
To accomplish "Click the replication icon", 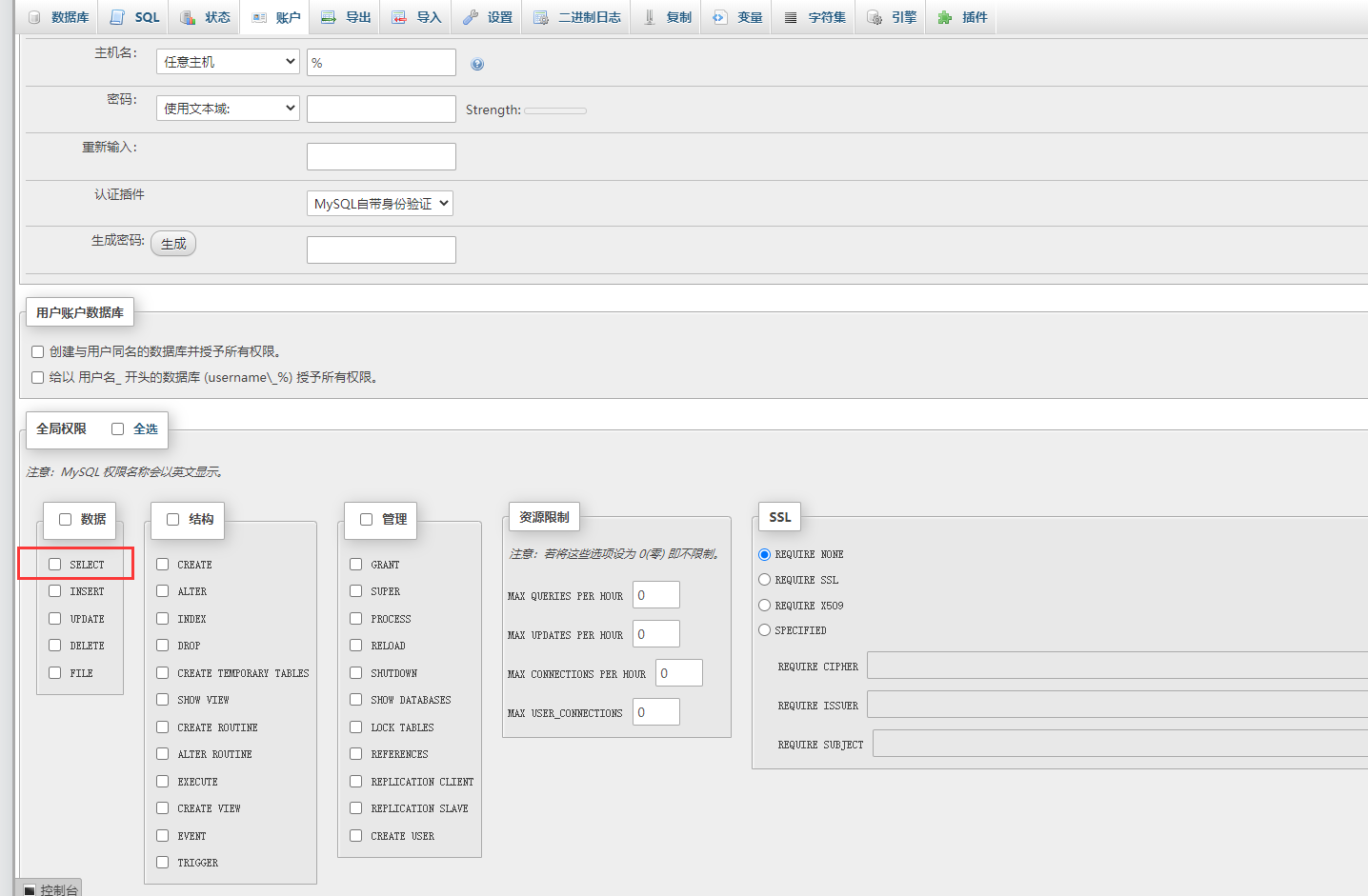I will coord(650,17).
